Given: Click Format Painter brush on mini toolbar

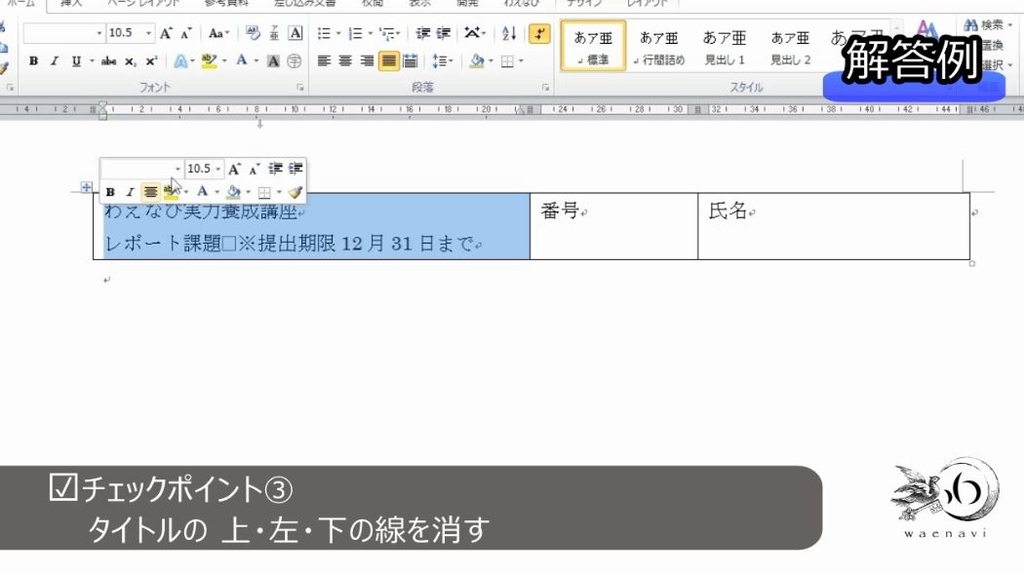Looking at the screenshot, I should [x=295, y=192].
